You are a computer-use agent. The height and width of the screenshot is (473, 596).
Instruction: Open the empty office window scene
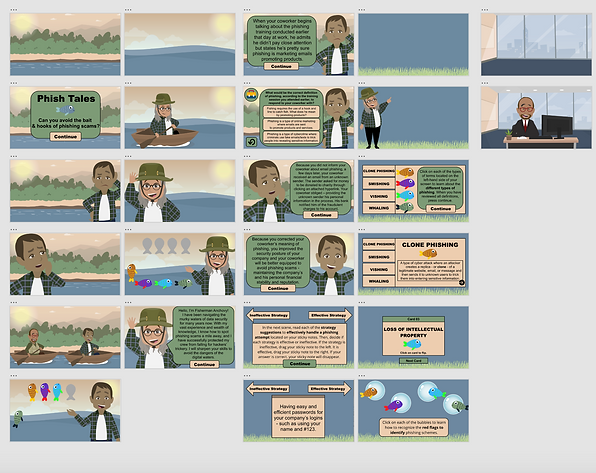(536, 44)
